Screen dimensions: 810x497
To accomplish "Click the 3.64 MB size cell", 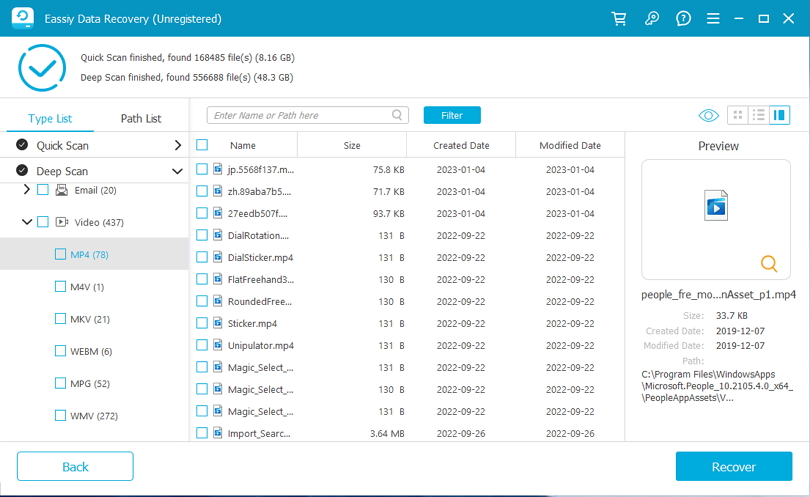I will click(x=387, y=433).
